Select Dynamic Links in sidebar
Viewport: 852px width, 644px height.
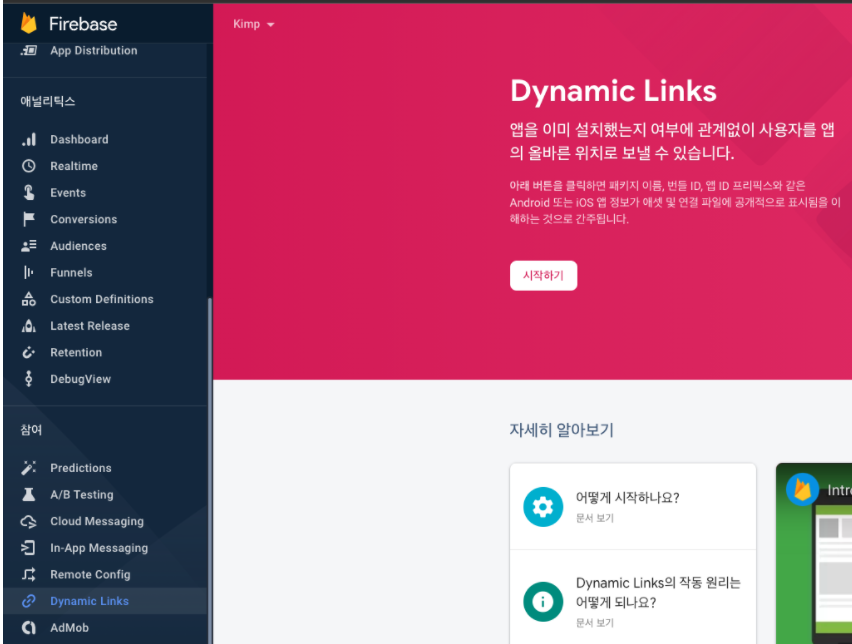click(x=104, y=601)
